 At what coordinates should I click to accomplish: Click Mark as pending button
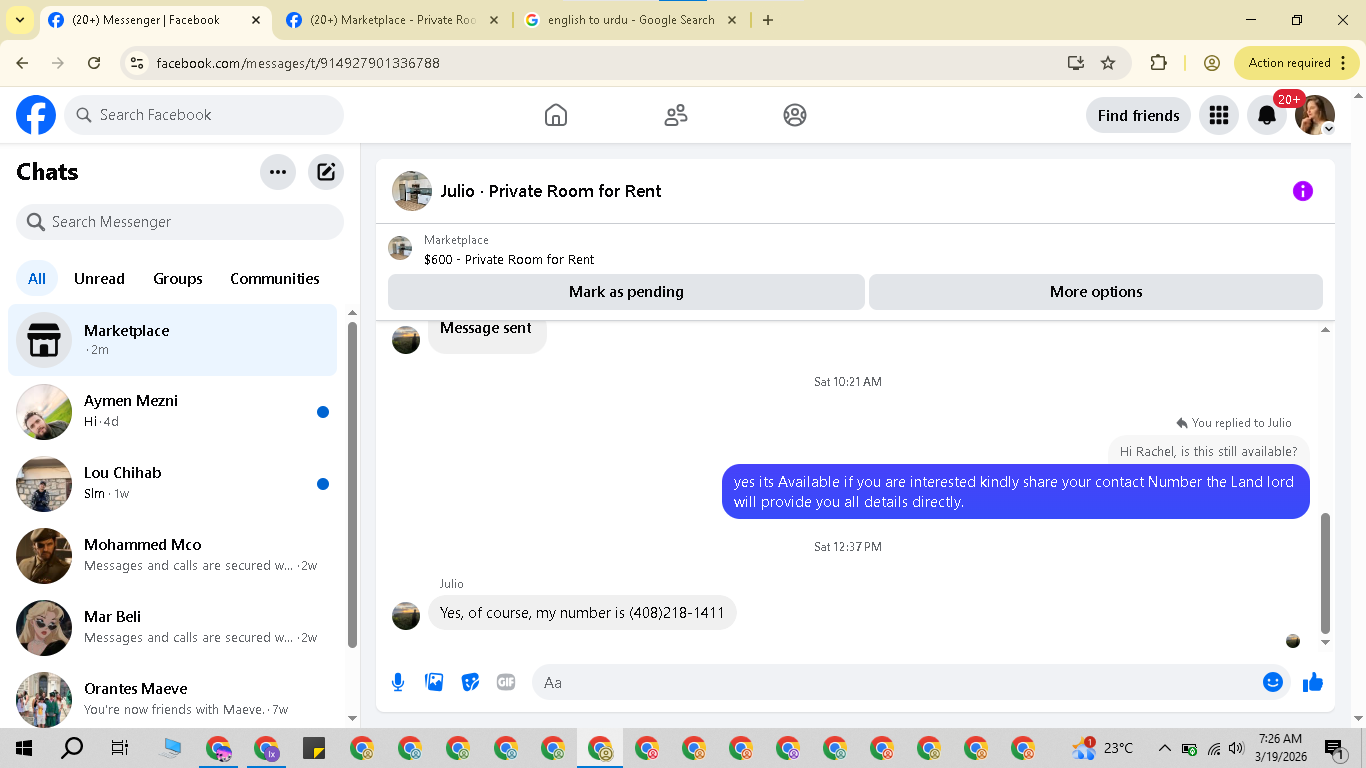[626, 292]
